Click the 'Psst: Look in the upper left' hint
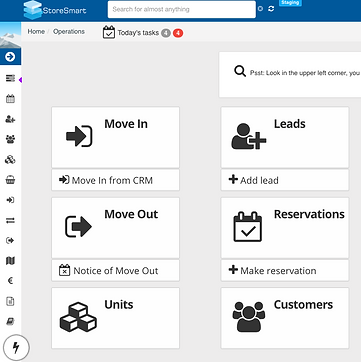The height and width of the screenshot is (362, 361). click(x=305, y=73)
